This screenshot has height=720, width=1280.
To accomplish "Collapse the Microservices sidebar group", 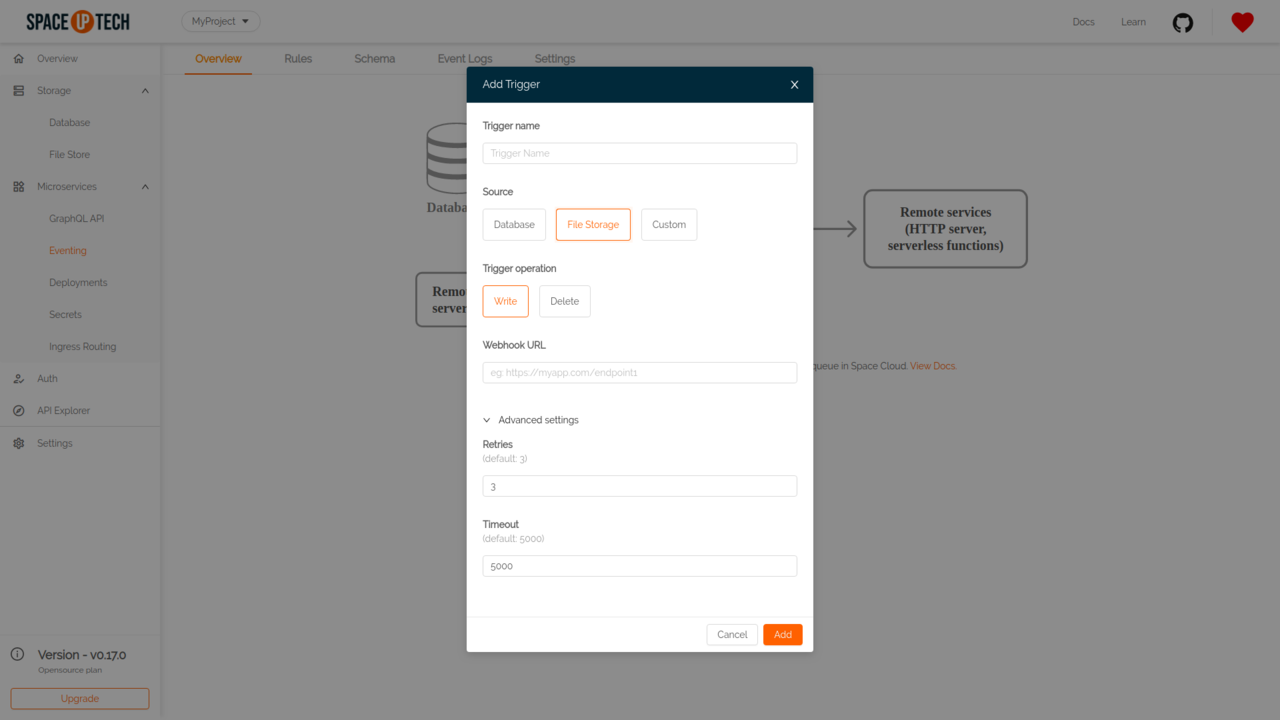I will click(x=145, y=187).
